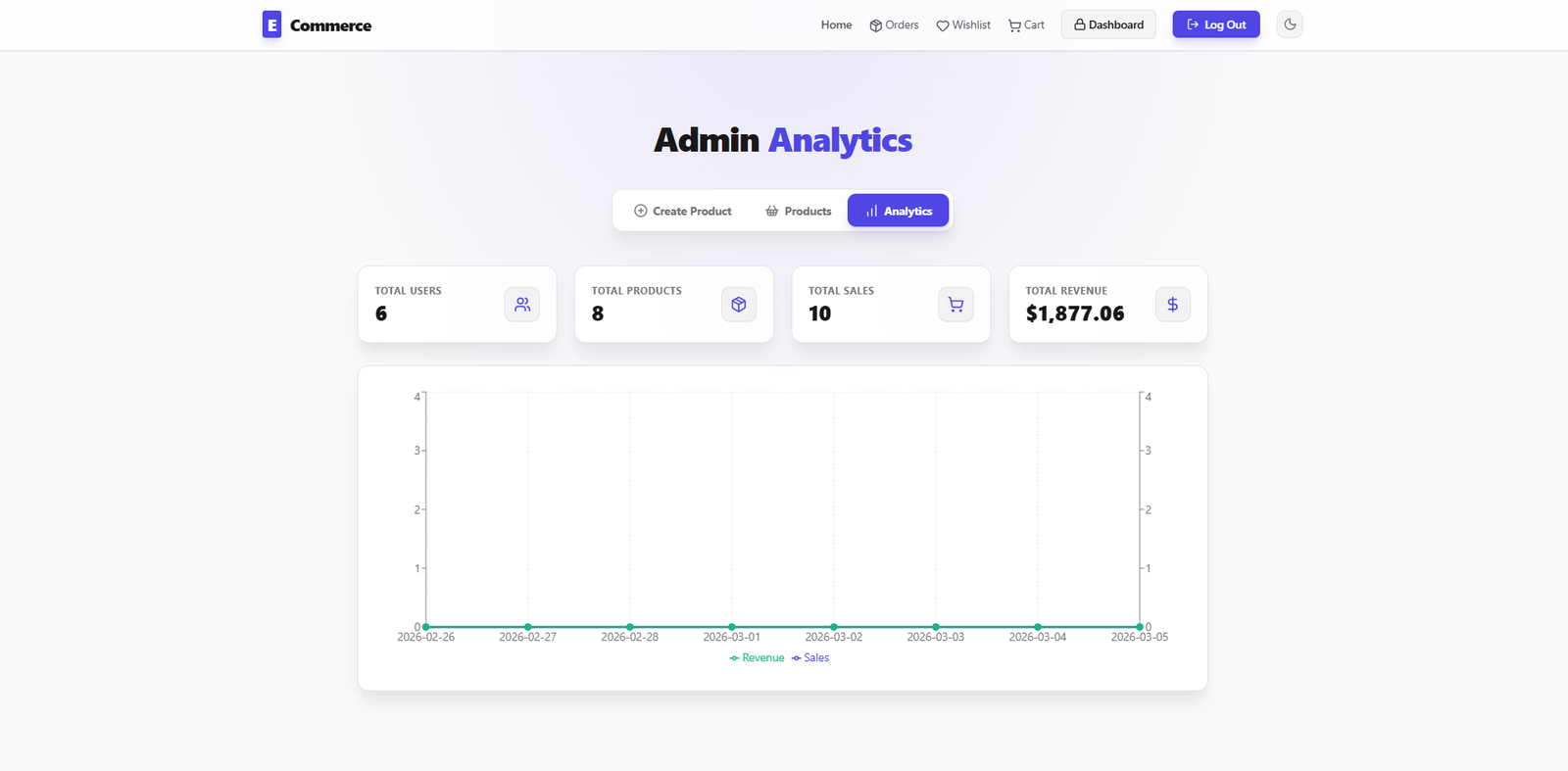This screenshot has height=771, width=1568.
Task: Click the Total Revenue $1,877.06 card
Action: (x=1107, y=305)
